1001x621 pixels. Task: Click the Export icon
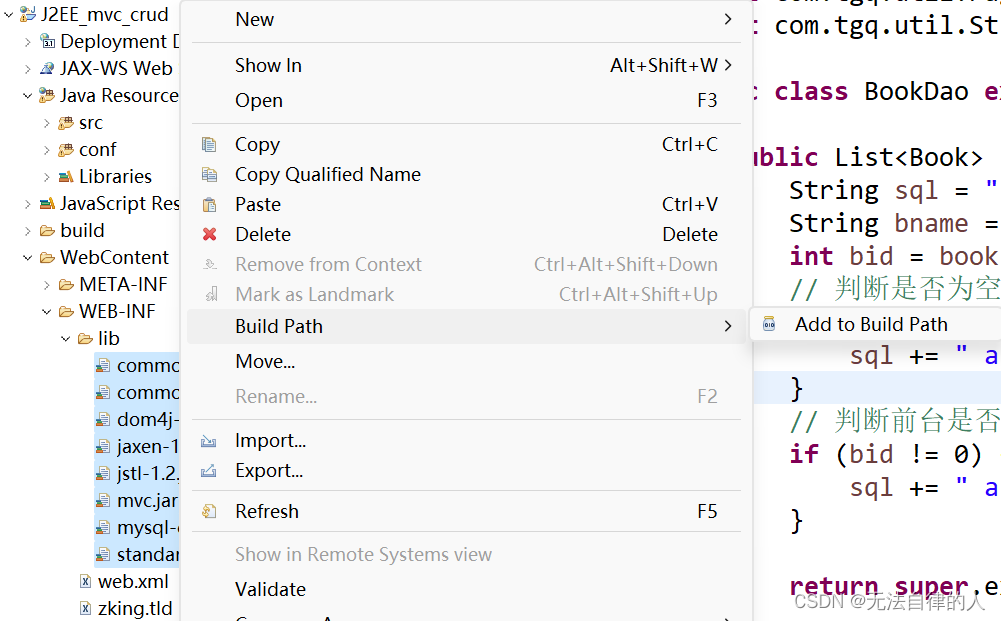[x=209, y=471]
